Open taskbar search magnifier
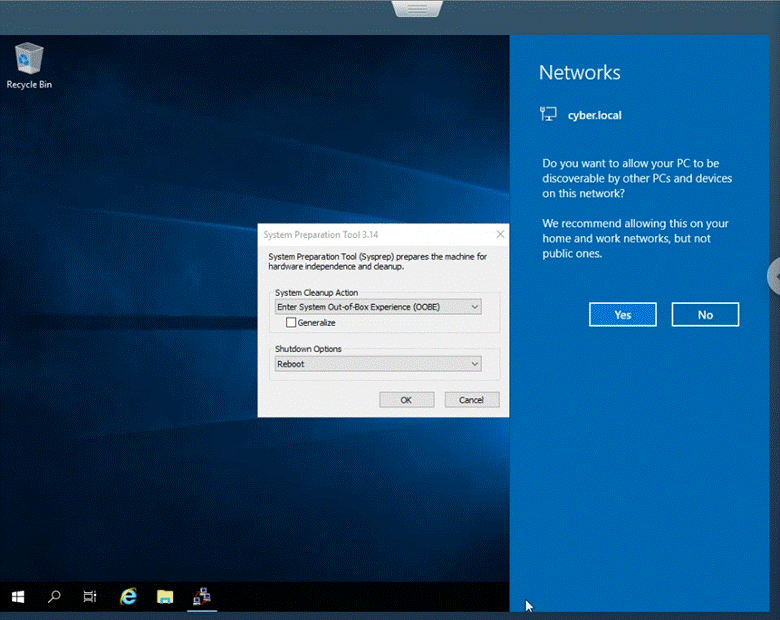This screenshot has width=780, height=620. point(54,597)
